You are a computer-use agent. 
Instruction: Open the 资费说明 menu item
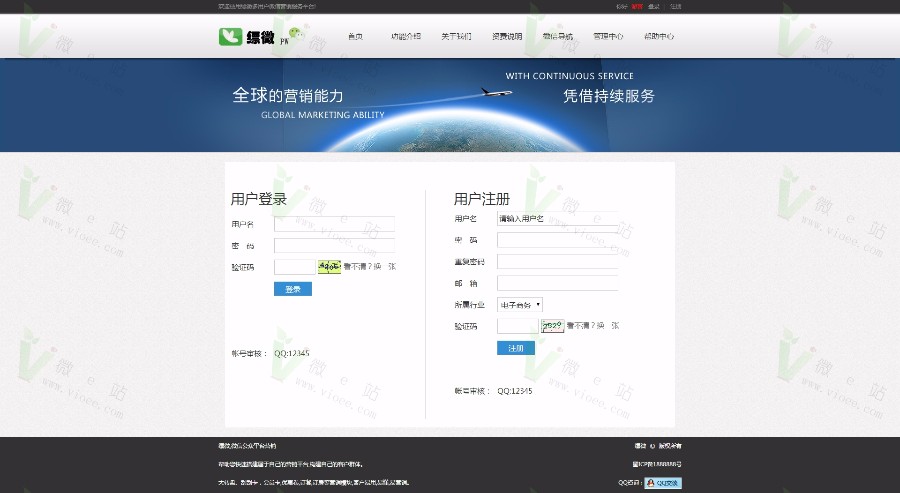(507, 36)
